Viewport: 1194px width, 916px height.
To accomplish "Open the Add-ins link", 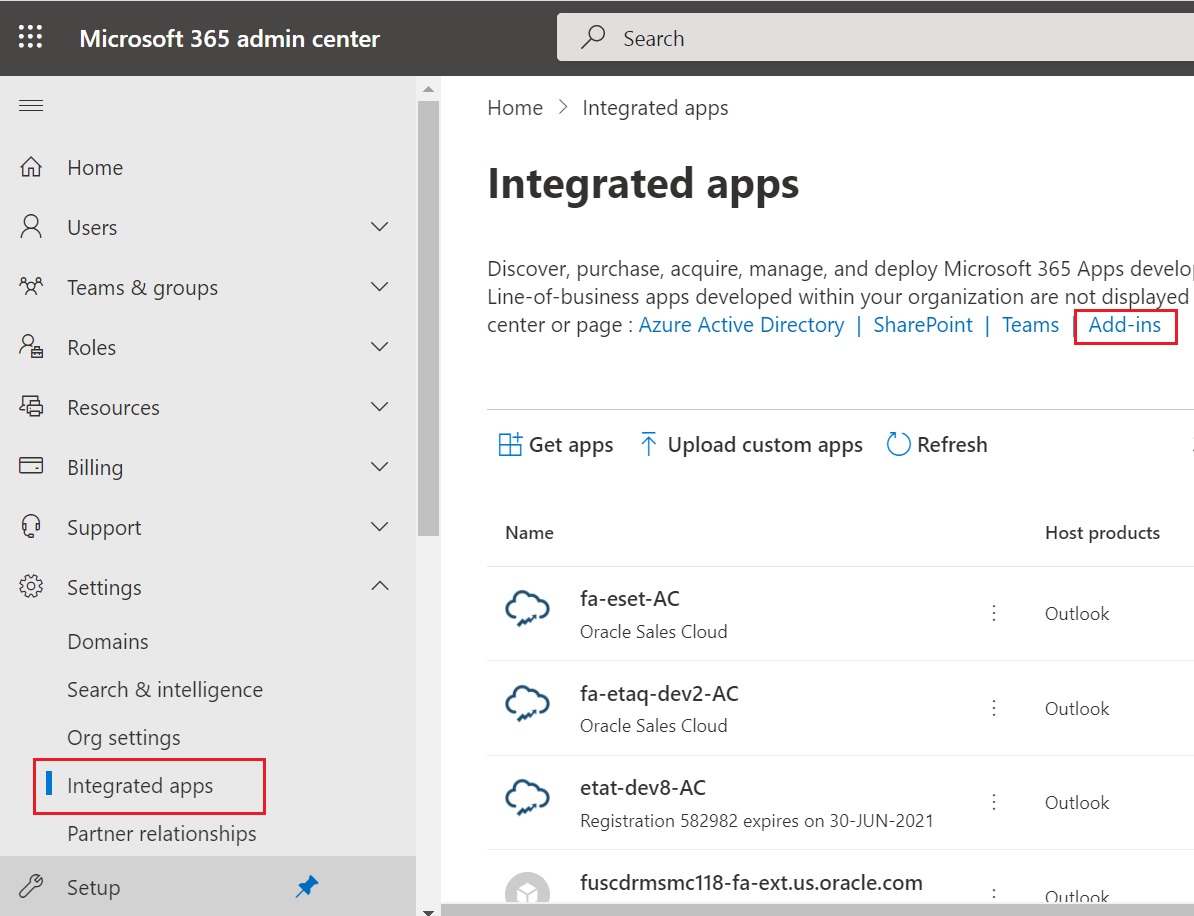I will tap(1124, 325).
